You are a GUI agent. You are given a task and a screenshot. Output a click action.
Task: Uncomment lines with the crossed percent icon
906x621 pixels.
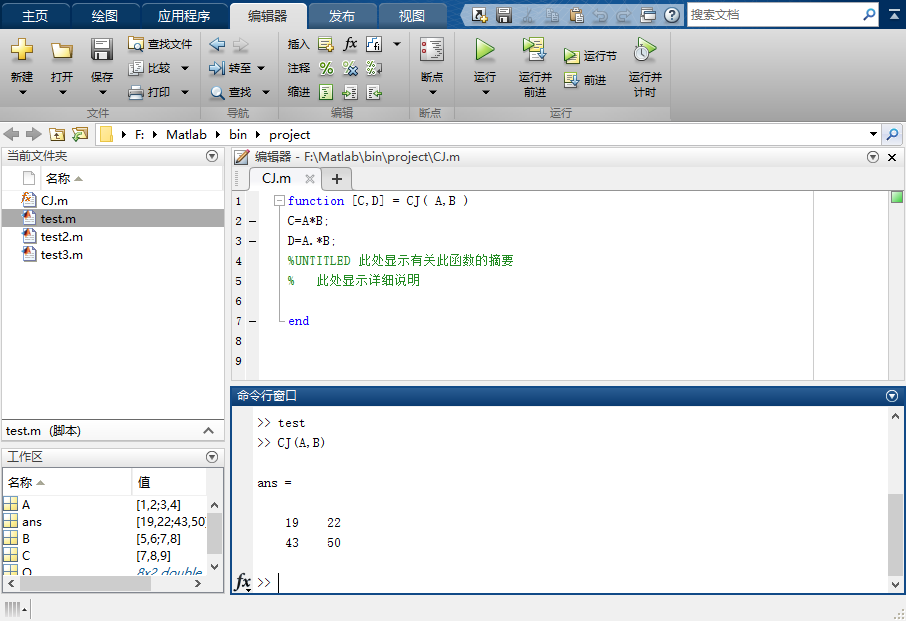click(x=350, y=68)
